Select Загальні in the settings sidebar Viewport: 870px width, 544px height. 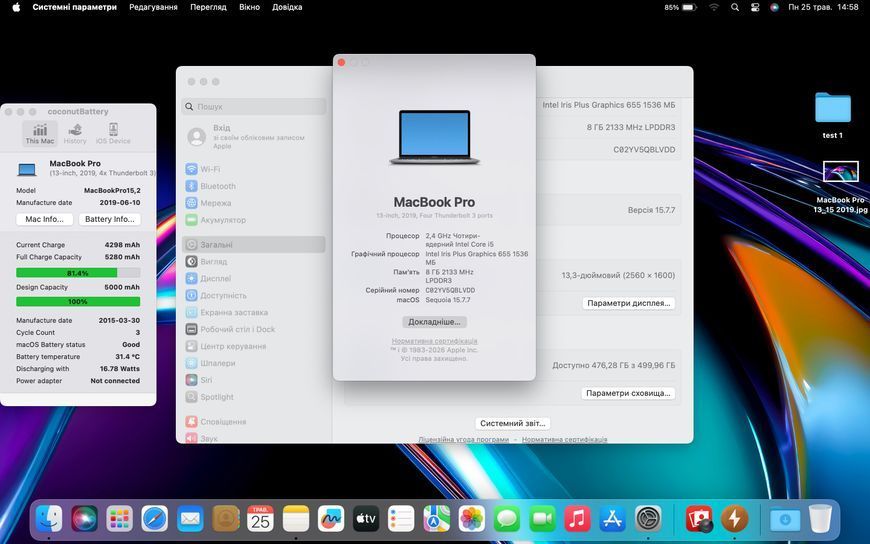pyautogui.click(x=254, y=244)
